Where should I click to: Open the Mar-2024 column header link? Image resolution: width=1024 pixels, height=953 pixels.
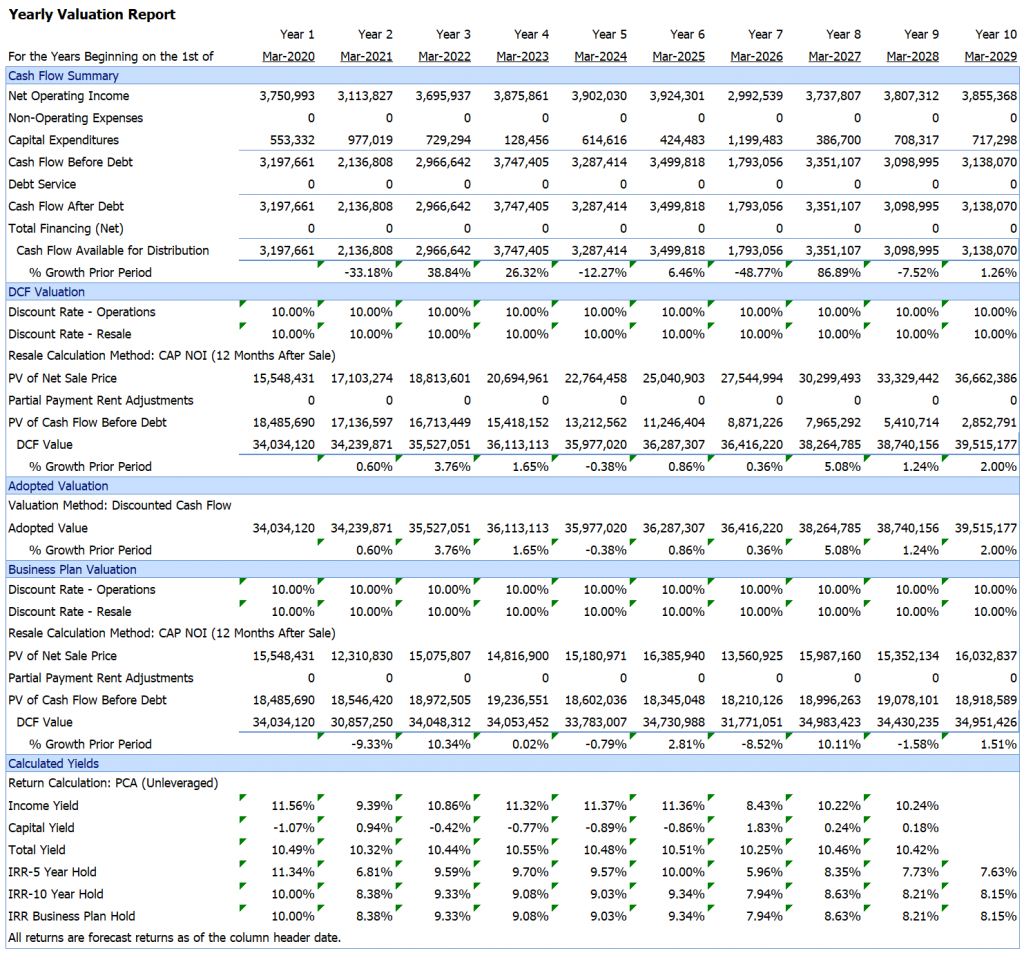(x=600, y=57)
